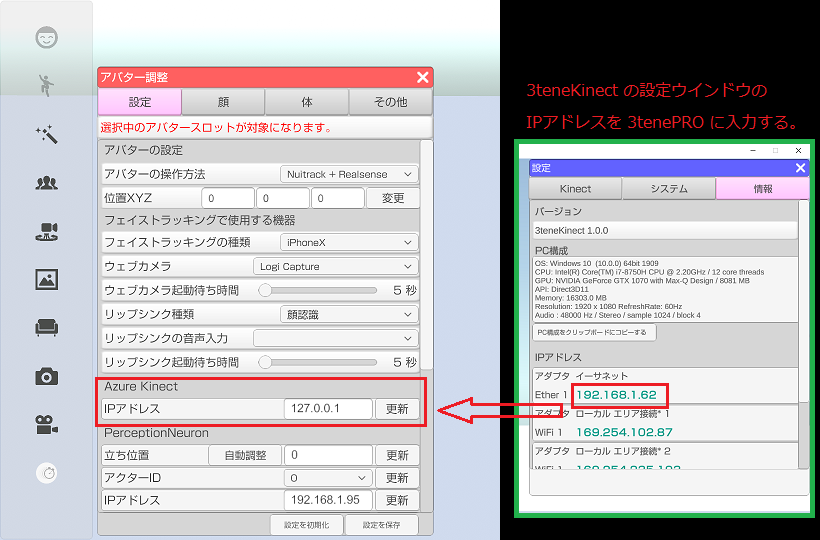Click the 自動調整 button for standing position
This screenshot has height=540, width=820.
coord(245,455)
